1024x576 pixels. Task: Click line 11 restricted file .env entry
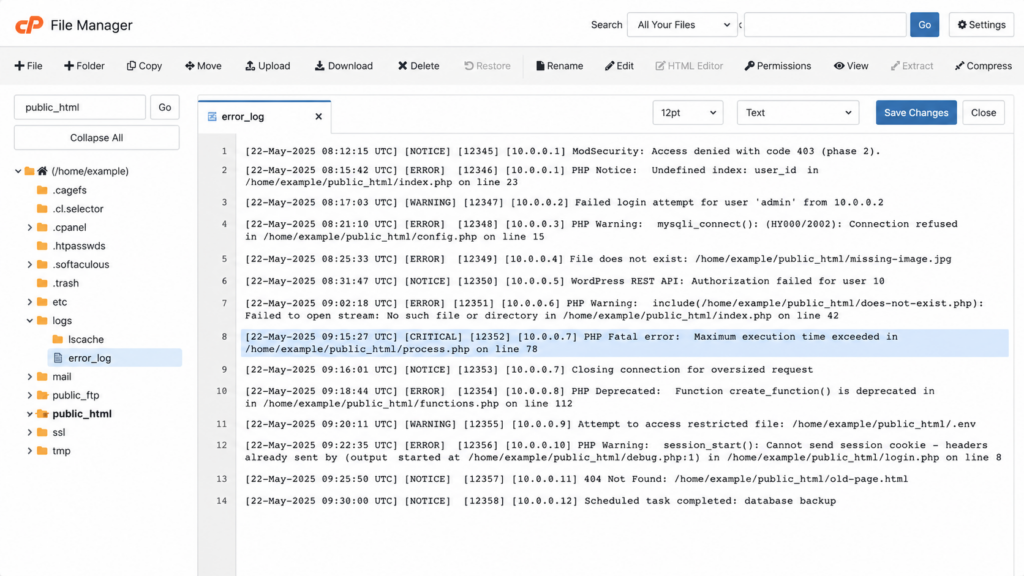[610, 424]
